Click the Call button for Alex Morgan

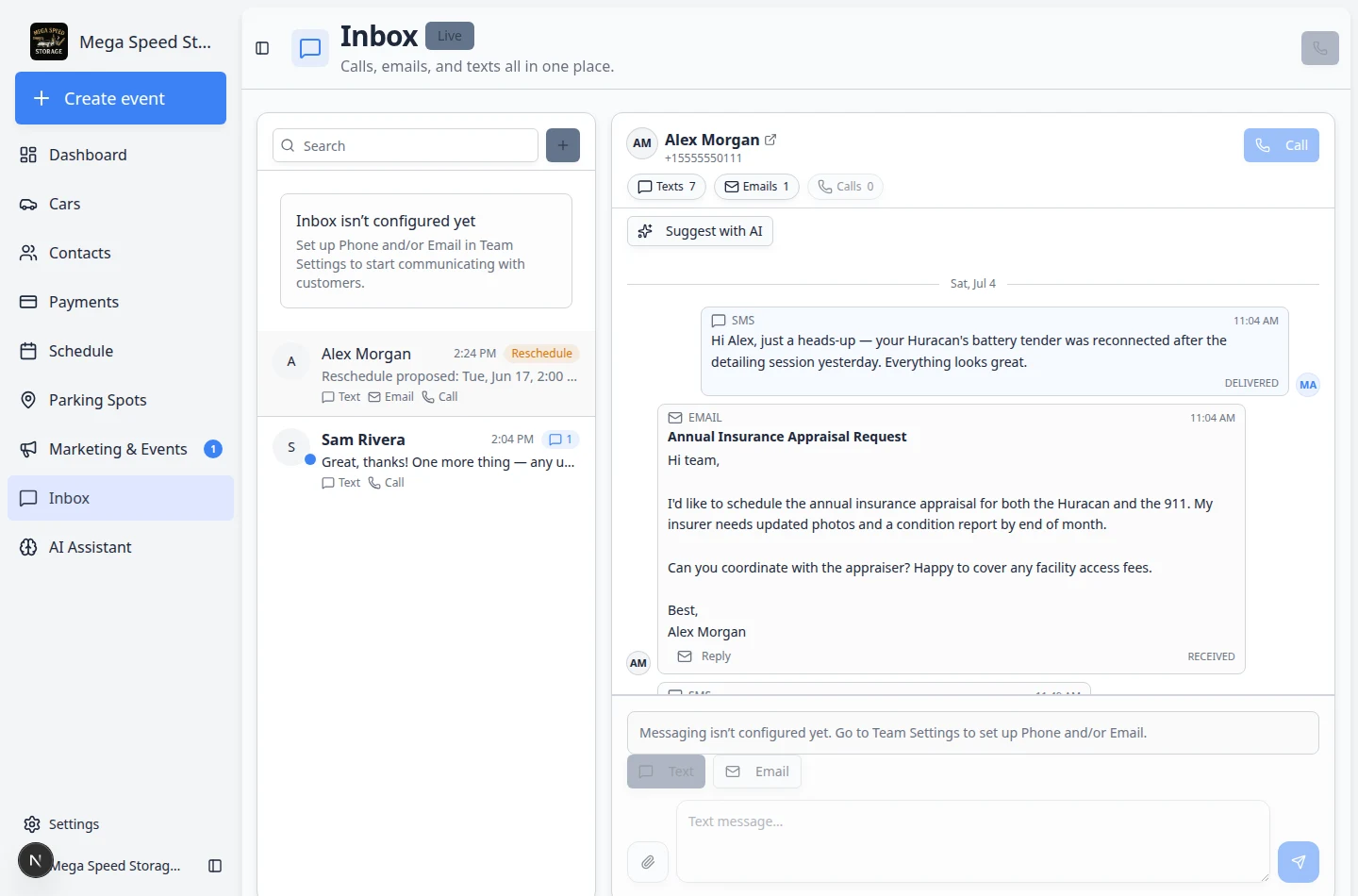(1282, 145)
